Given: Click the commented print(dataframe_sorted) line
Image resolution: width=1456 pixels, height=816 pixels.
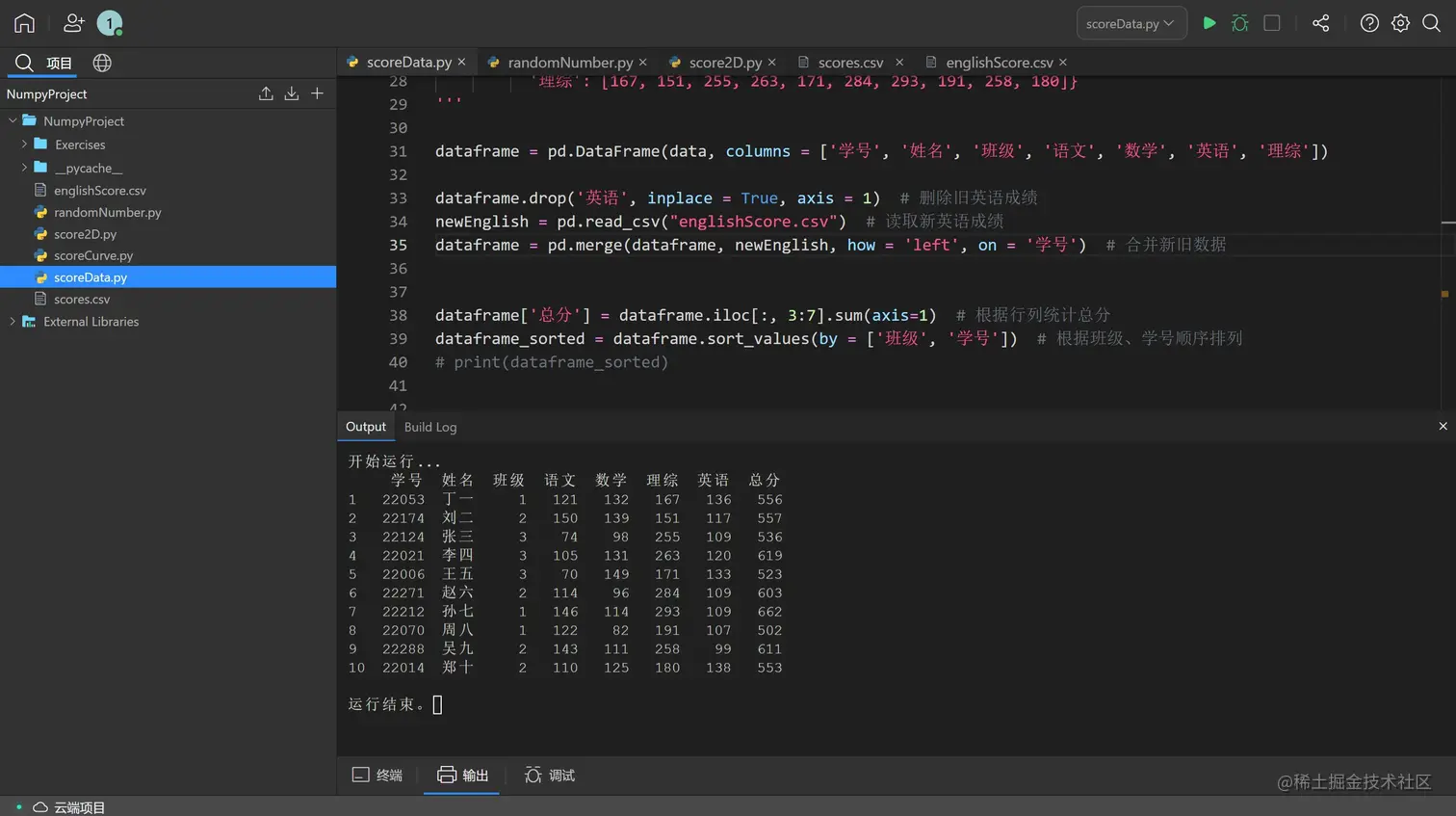Looking at the screenshot, I should coord(552,362).
